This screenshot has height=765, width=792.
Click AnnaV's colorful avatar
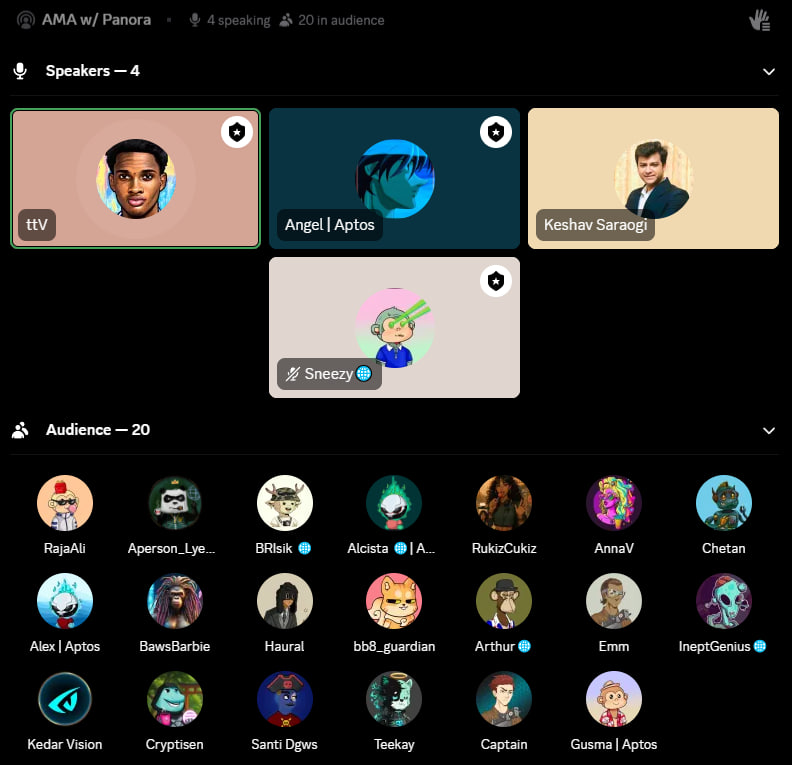pyautogui.click(x=614, y=503)
